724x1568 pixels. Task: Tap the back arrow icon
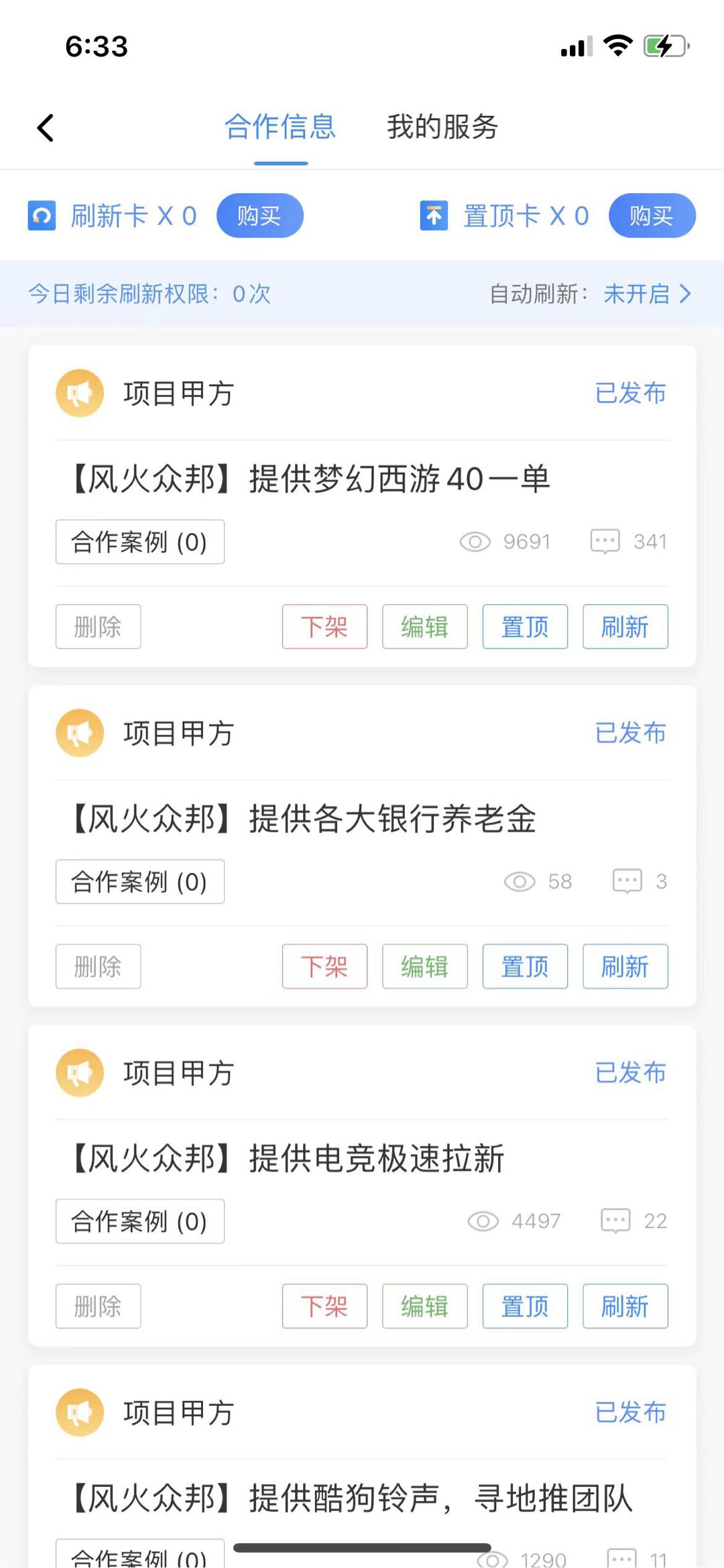click(x=46, y=127)
